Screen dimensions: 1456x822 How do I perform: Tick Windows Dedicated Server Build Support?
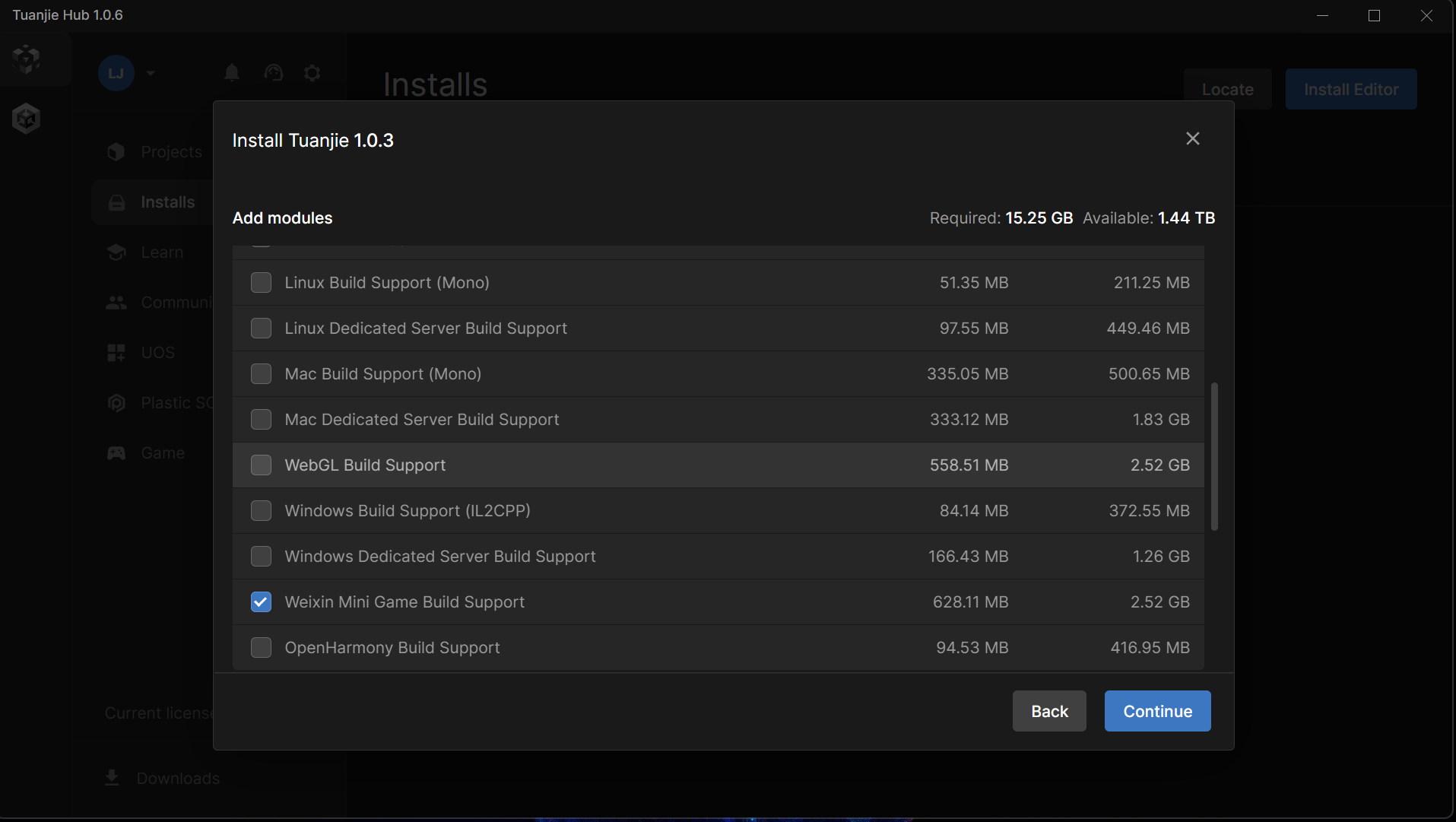(261, 557)
